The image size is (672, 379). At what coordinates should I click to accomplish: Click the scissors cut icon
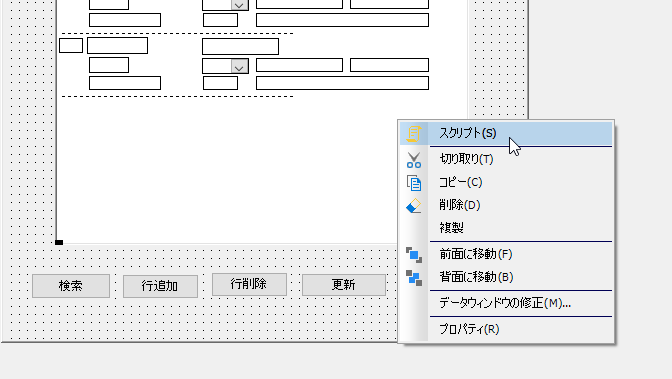414,160
